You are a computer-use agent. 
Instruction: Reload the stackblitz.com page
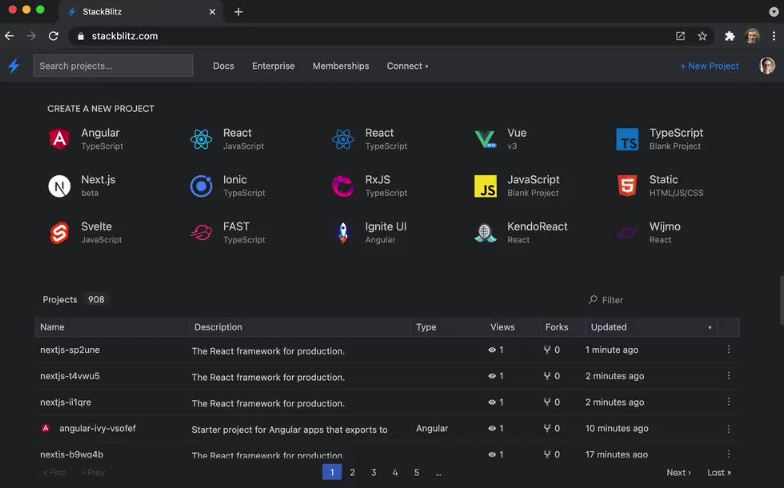pos(54,36)
